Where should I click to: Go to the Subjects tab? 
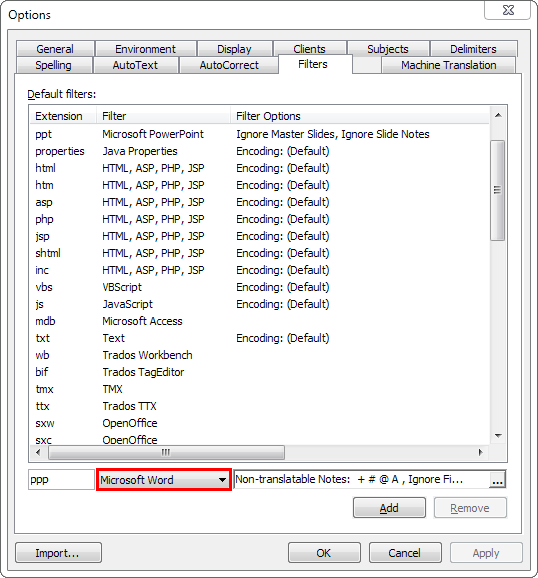(388, 49)
